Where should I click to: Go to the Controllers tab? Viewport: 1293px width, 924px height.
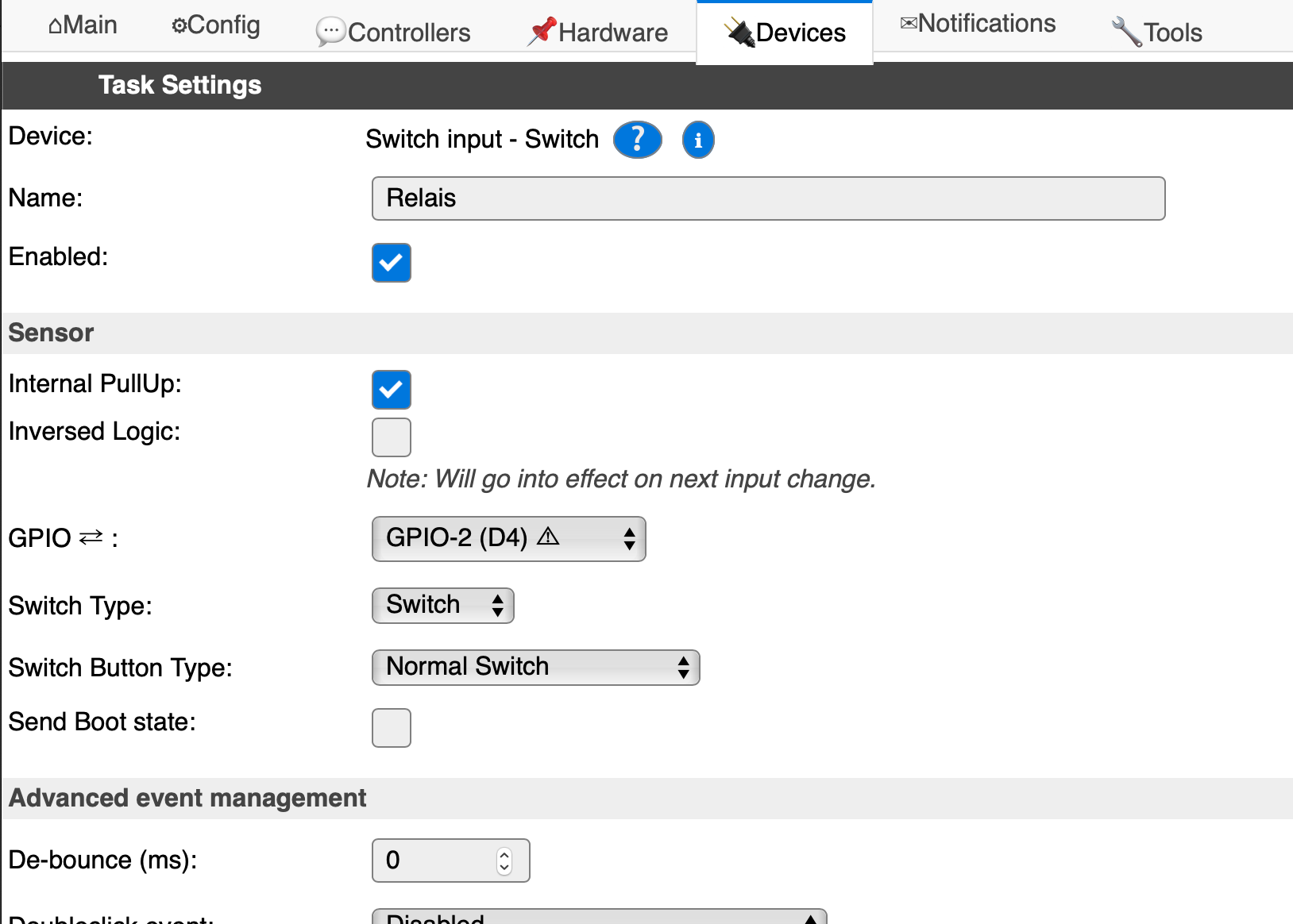click(393, 32)
